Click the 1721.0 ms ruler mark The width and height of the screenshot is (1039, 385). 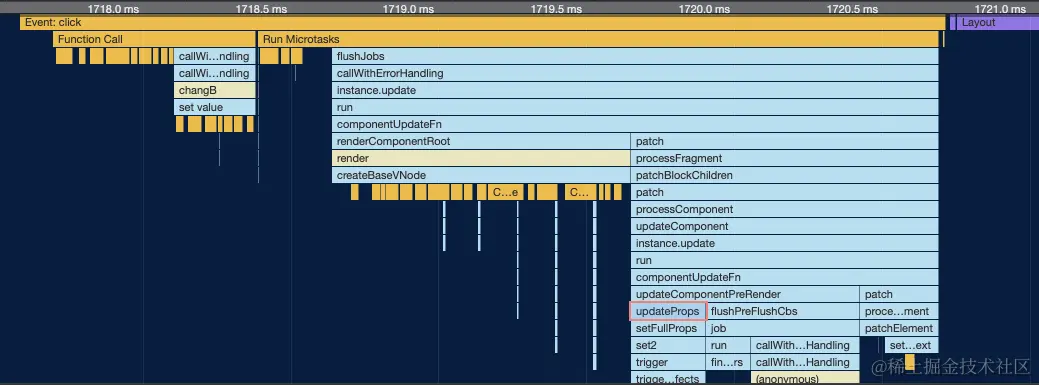click(1000, 9)
